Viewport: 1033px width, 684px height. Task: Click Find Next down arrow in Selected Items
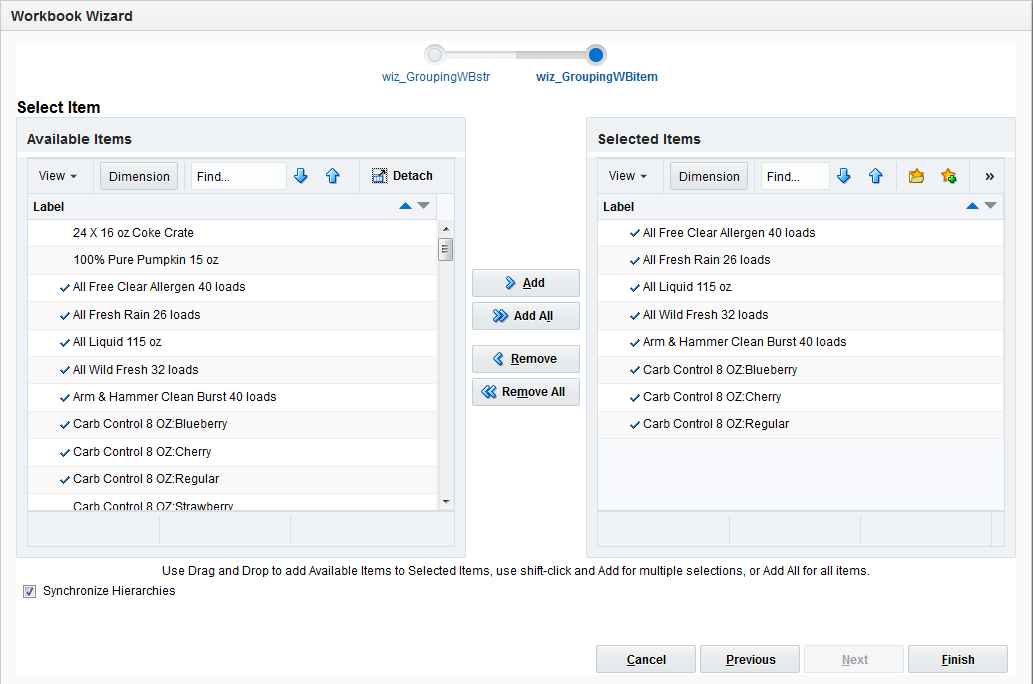pos(844,176)
